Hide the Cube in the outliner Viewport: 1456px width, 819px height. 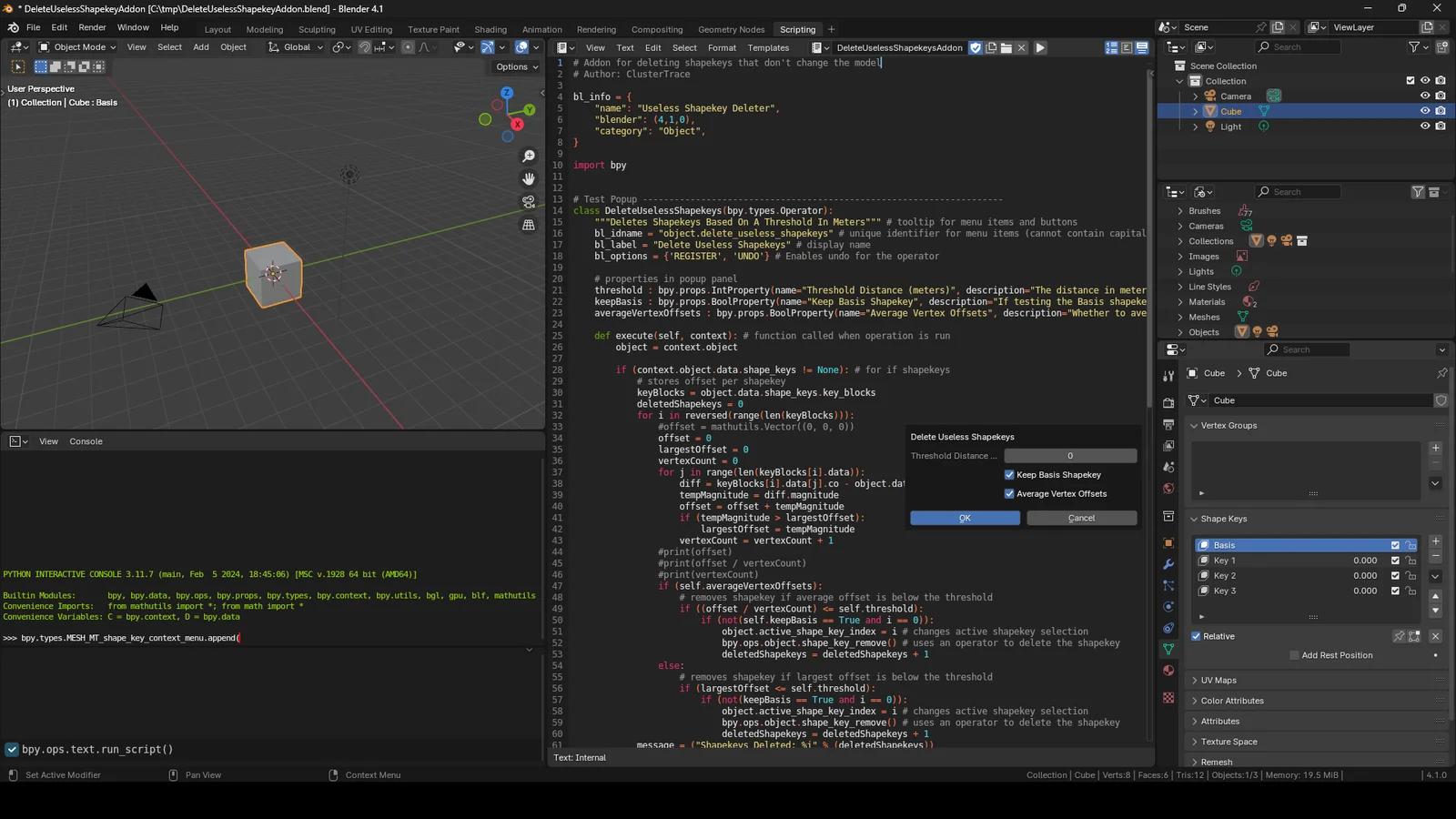coord(1425,111)
